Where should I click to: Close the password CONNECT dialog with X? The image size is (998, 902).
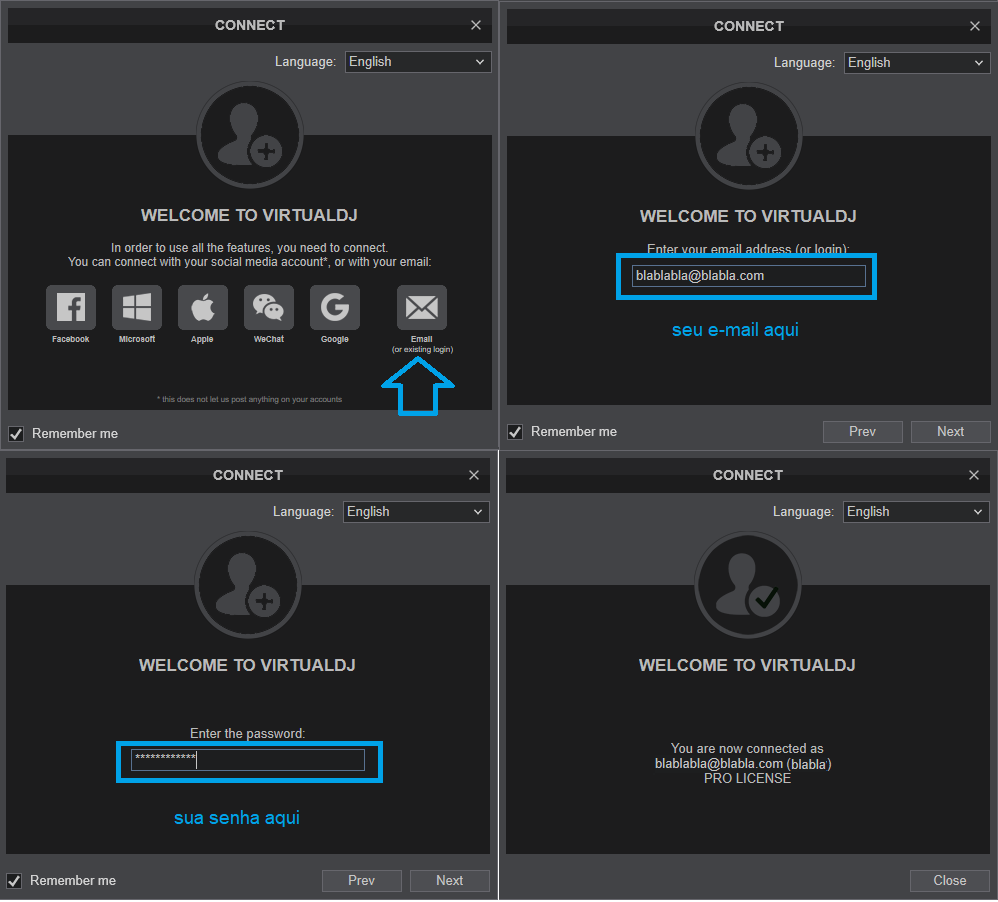pos(474,476)
